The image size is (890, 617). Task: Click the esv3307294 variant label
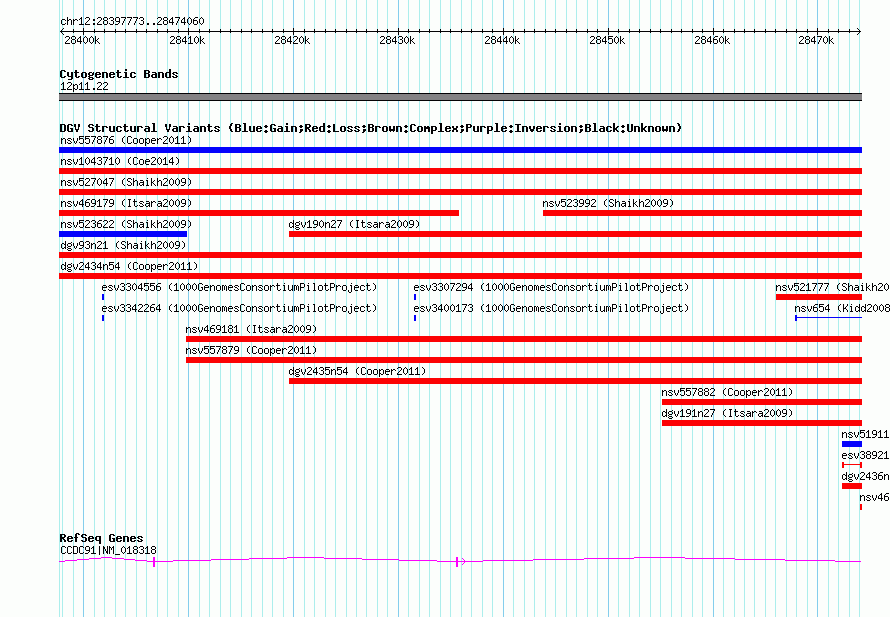tap(551, 287)
